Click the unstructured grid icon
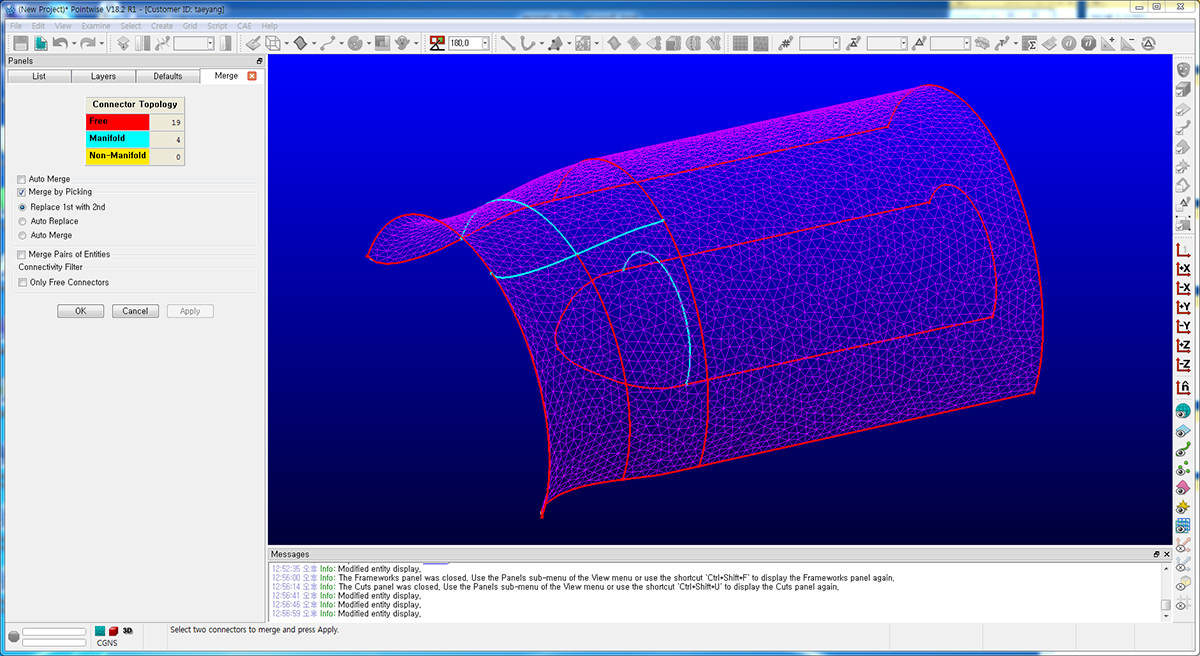 coord(760,43)
